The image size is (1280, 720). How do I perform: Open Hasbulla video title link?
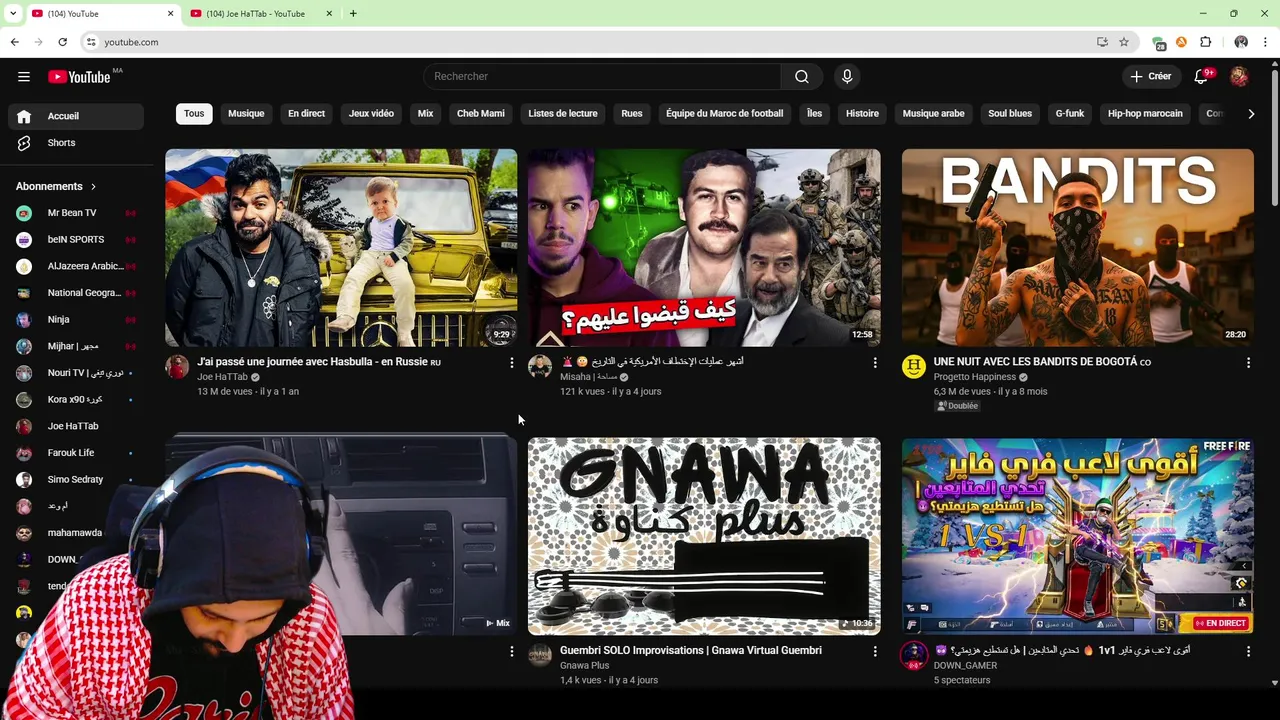(319, 362)
